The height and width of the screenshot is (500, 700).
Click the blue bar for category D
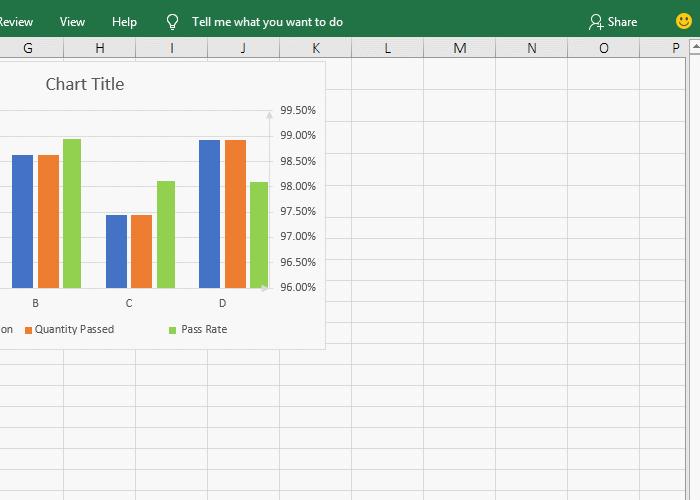point(209,214)
